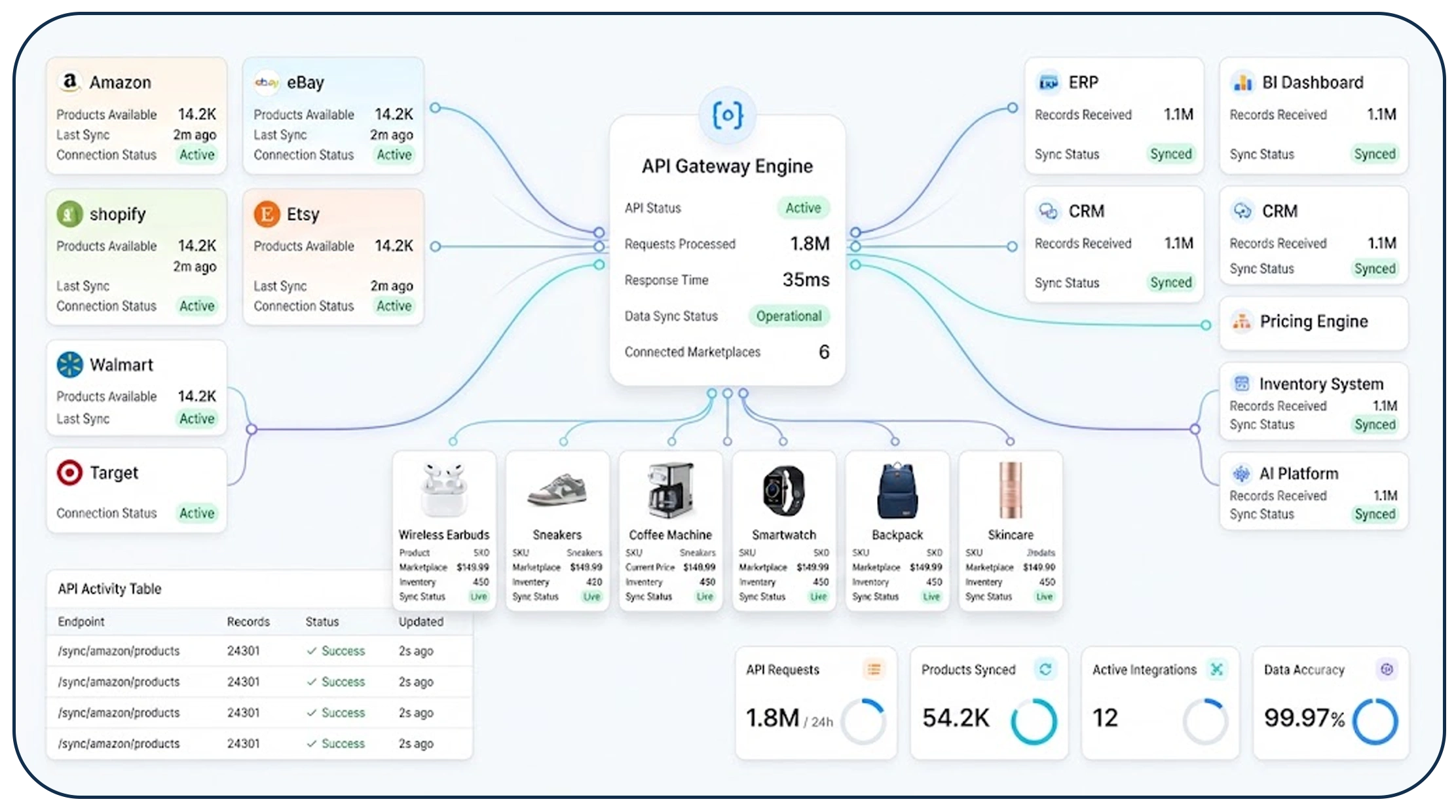The width and height of the screenshot is (1456, 812).
Task: Click the API Requests list icon
Action: tap(874, 669)
